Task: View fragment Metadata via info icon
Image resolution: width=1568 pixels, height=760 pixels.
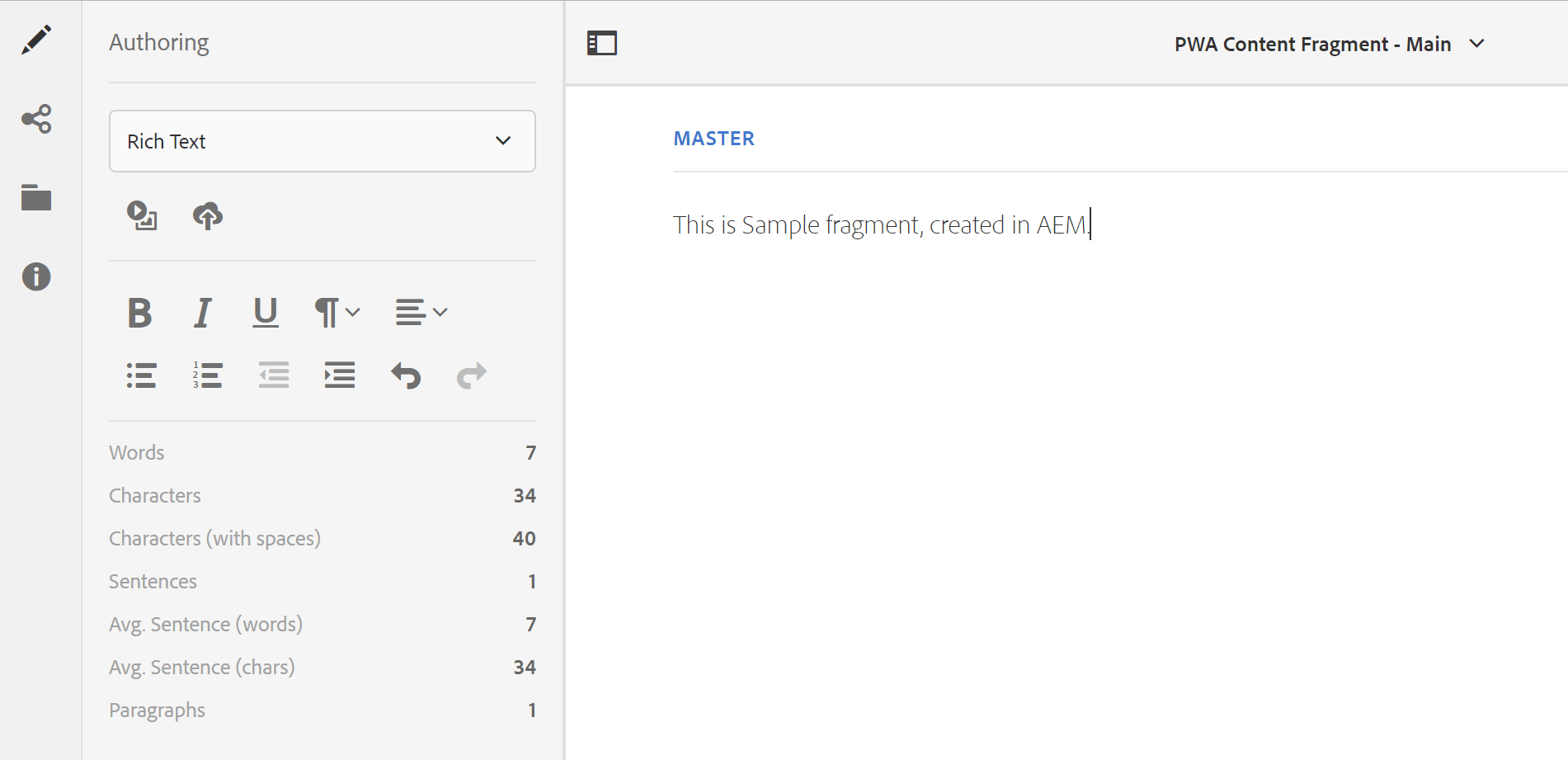Action: (36, 277)
